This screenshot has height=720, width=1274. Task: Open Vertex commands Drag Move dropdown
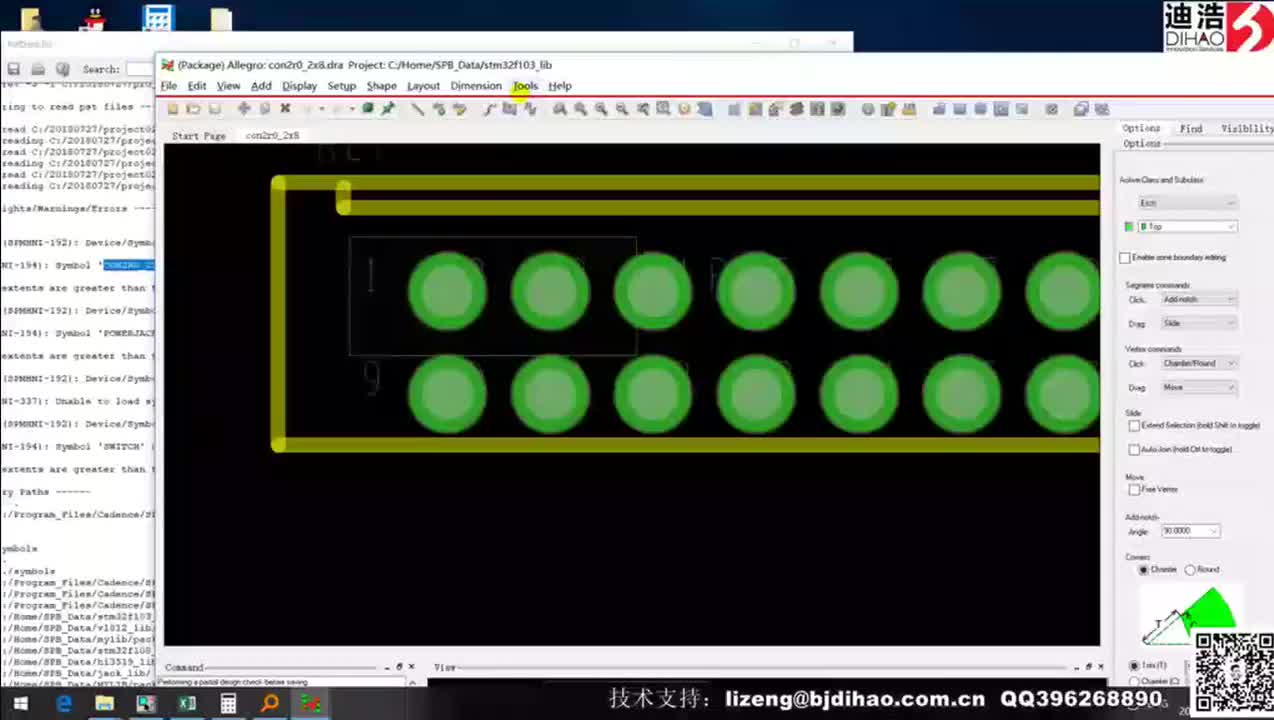click(1199, 387)
